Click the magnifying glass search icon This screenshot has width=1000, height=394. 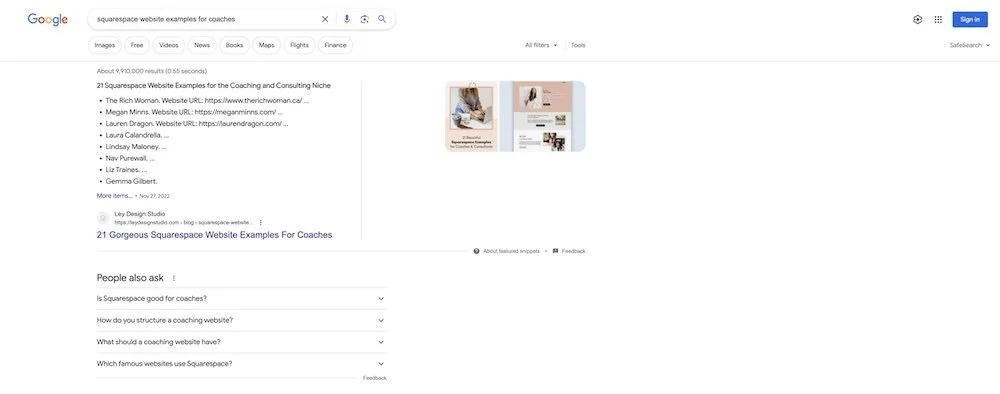pos(382,19)
